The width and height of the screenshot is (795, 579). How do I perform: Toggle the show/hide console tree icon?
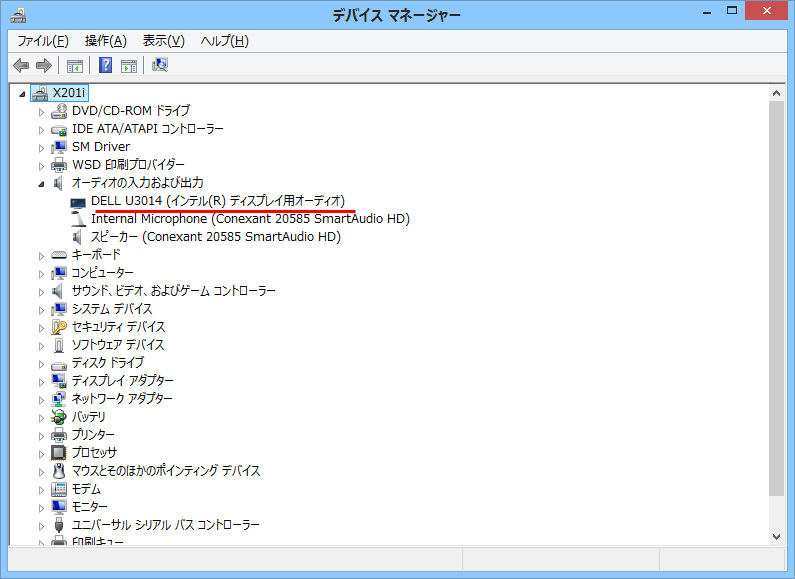pyautogui.click(x=74, y=66)
